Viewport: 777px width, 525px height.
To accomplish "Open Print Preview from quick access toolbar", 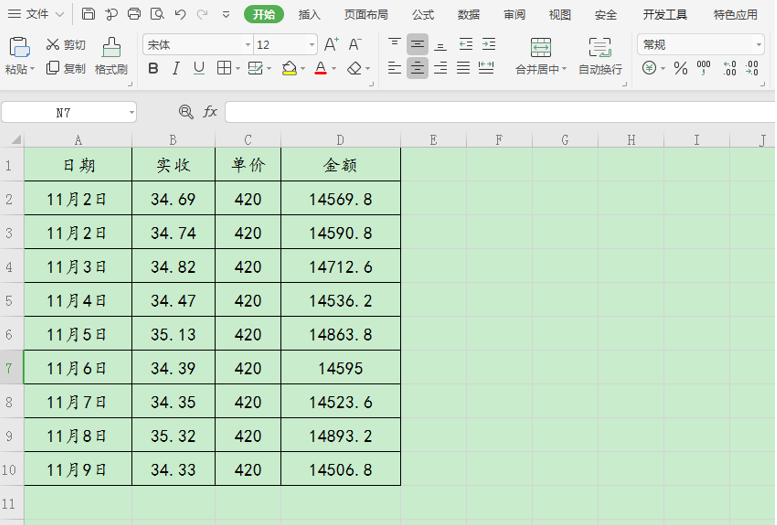I will [157, 14].
